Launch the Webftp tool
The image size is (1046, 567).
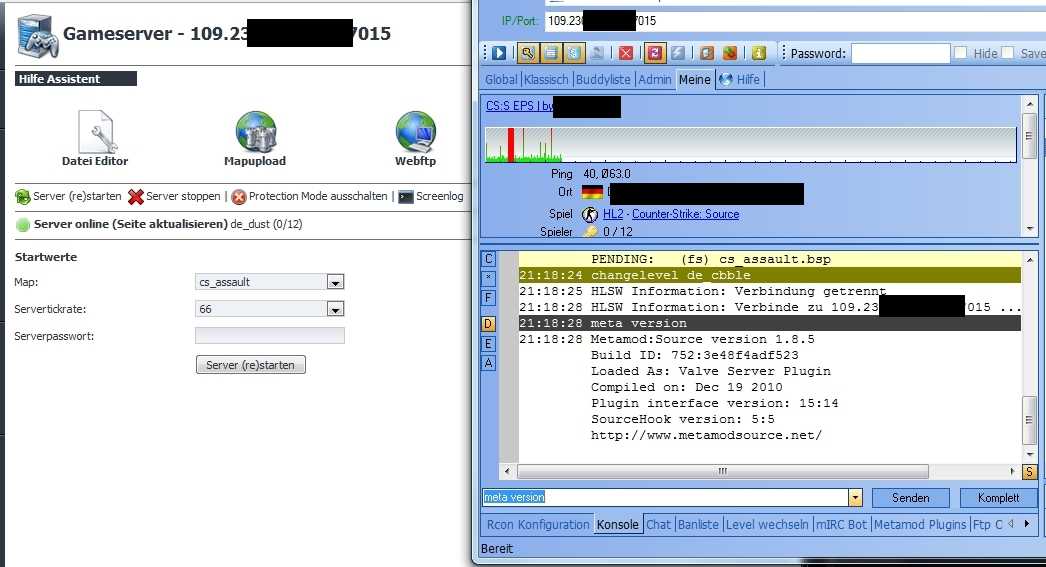tap(415, 138)
